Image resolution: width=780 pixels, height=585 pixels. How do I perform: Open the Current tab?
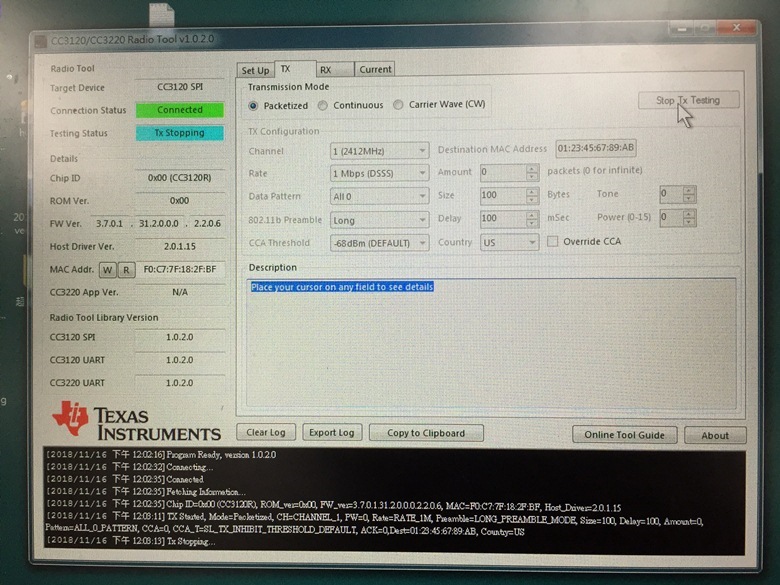(x=375, y=69)
